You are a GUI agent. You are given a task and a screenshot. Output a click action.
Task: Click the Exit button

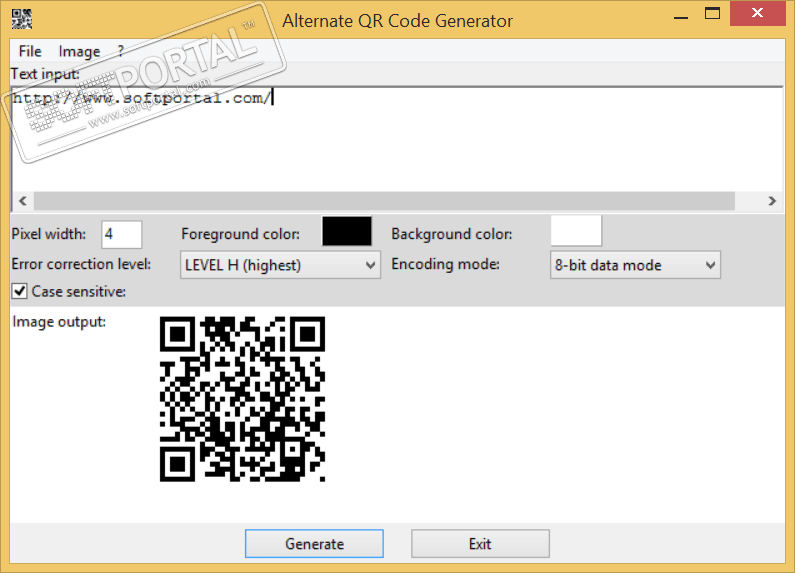[x=480, y=544]
